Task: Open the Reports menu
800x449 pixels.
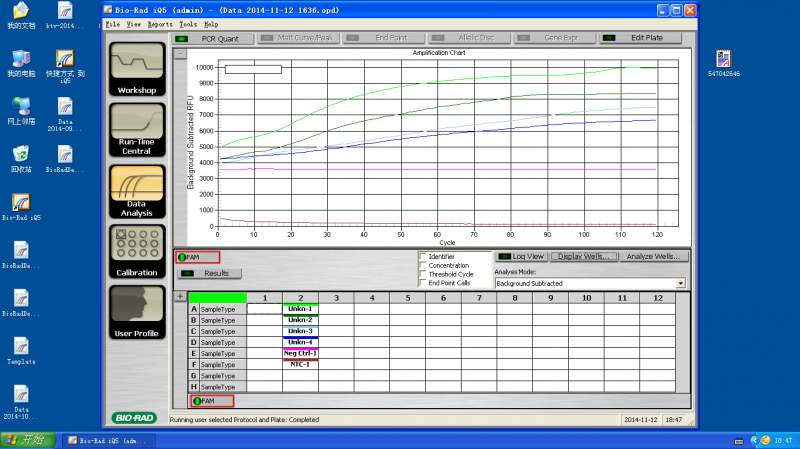Action: click(160, 24)
